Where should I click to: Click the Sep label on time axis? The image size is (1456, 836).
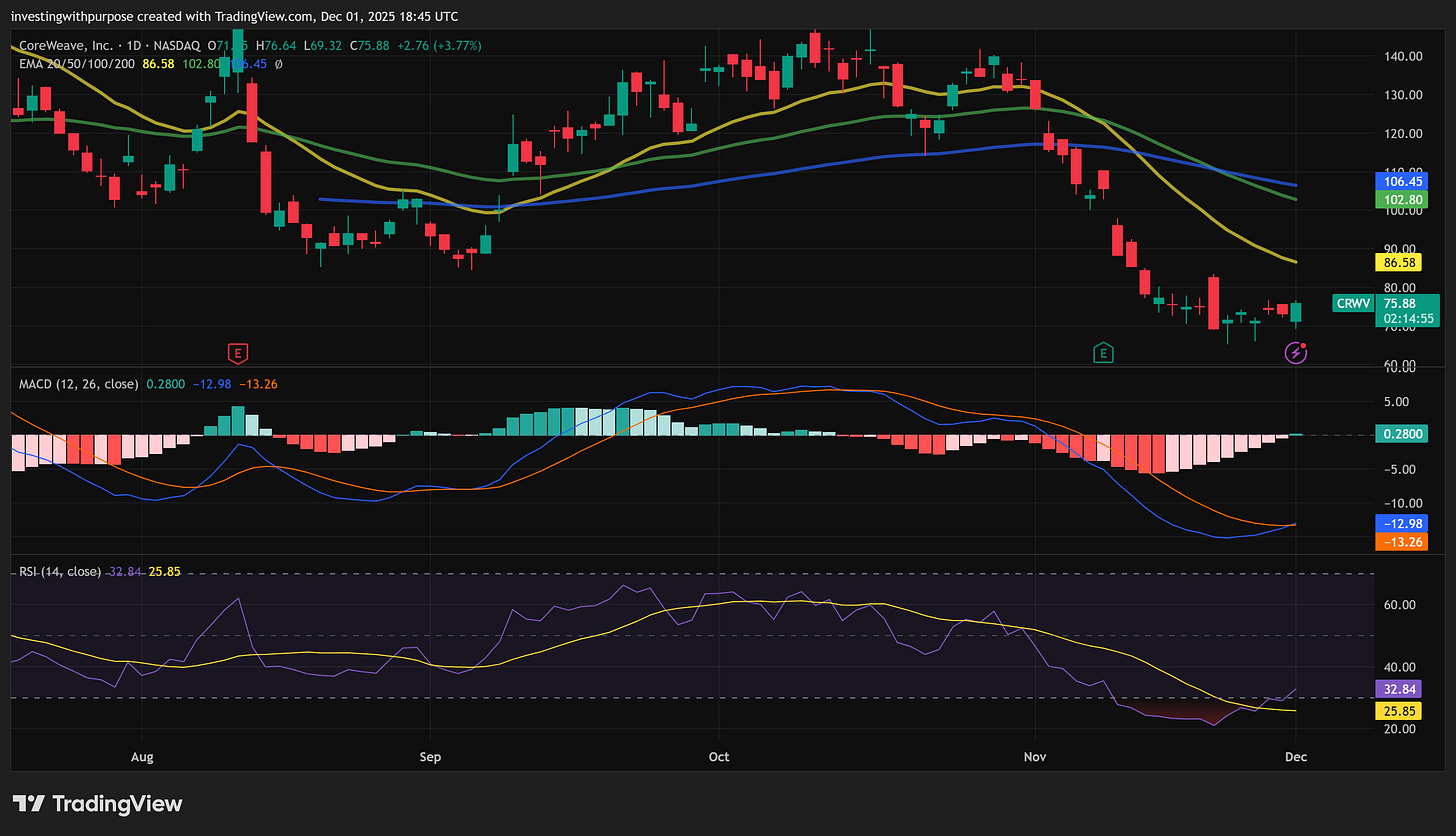(x=430, y=757)
